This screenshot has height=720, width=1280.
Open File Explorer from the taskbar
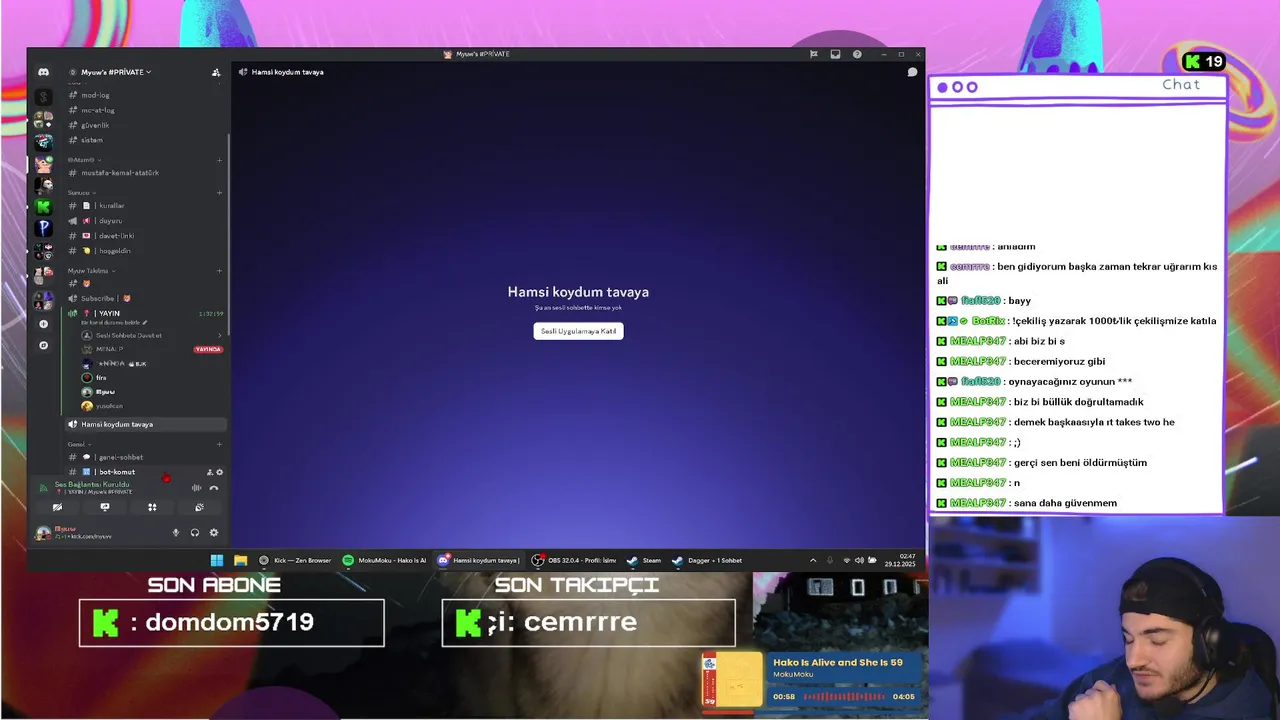[x=241, y=560]
